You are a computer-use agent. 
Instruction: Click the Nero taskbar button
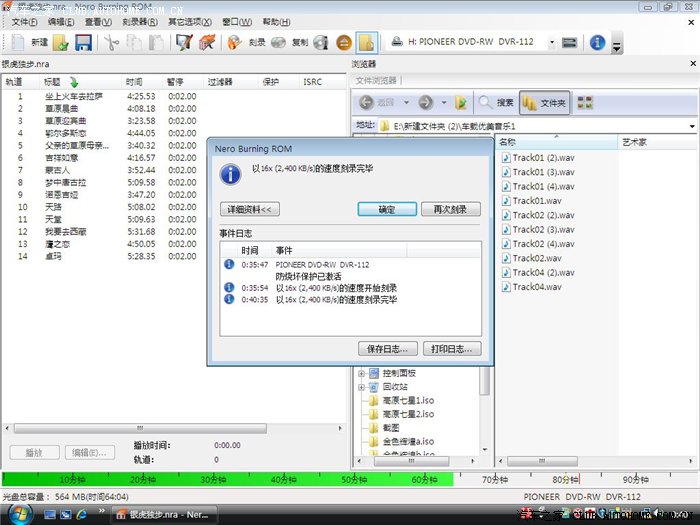pos(164,515)
